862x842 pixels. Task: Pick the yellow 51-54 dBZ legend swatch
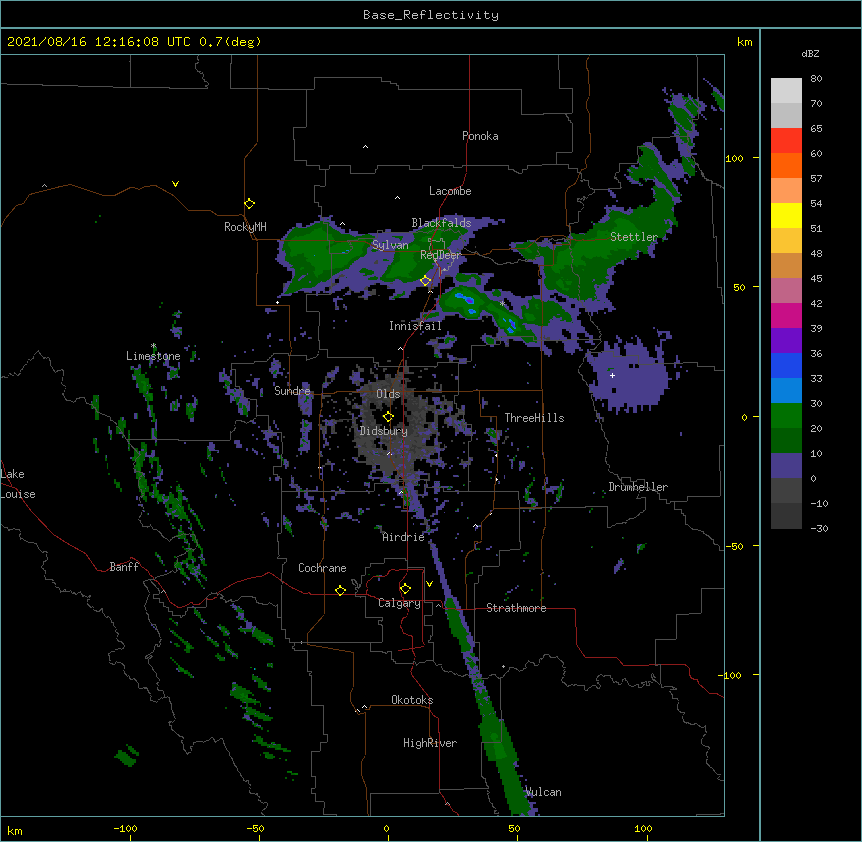786,215
